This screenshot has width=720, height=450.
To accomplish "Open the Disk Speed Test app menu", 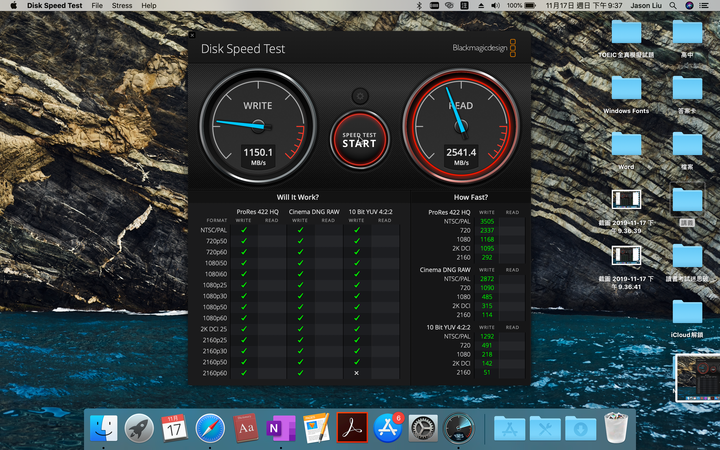I will click(x=54, y=6).
